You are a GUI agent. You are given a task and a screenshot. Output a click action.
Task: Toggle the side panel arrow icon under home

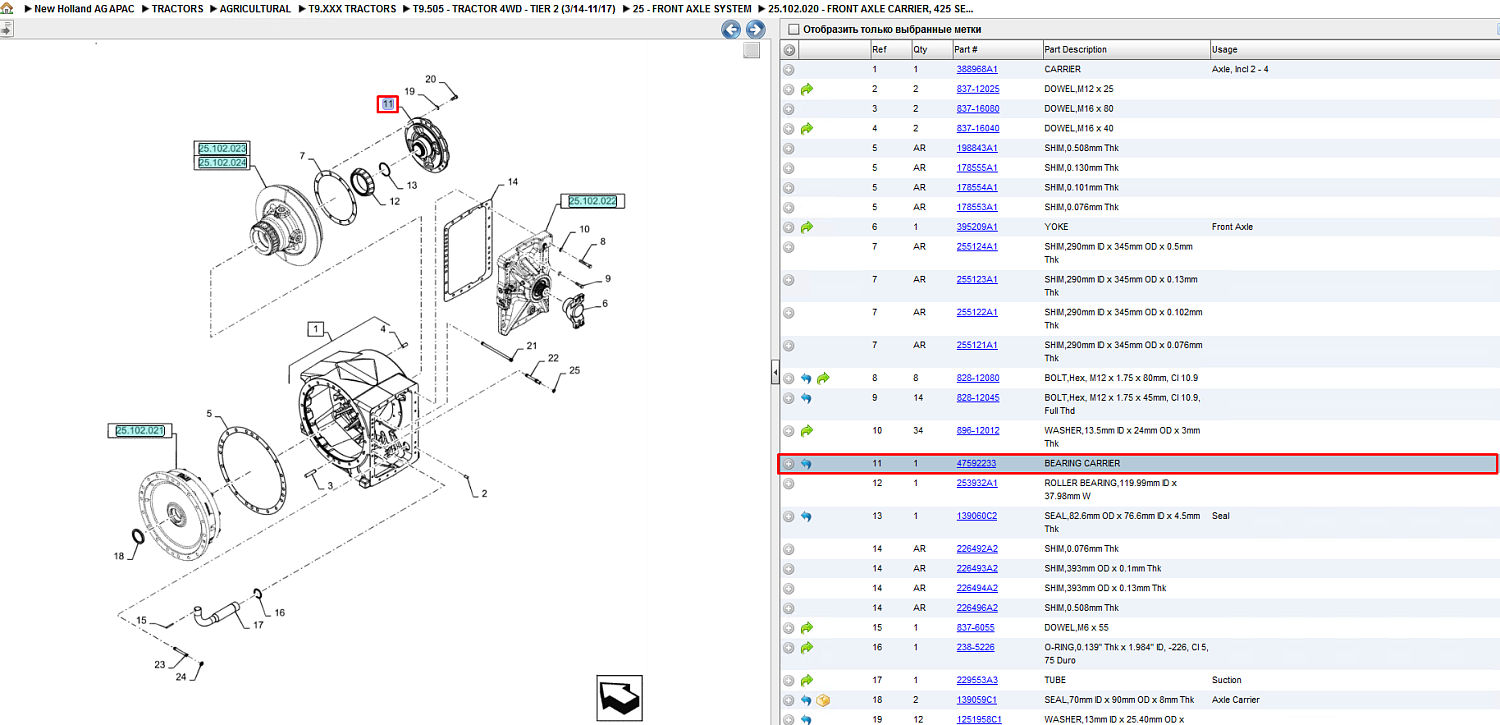(x=7, y=28)
